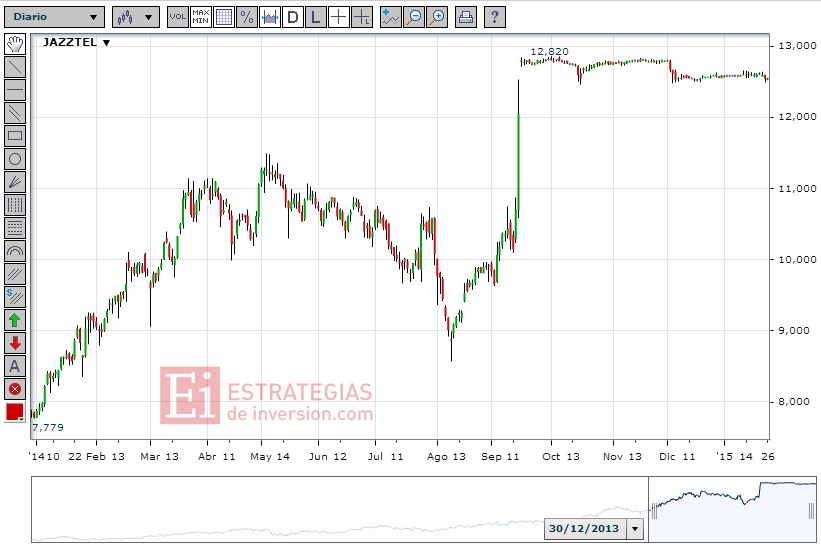Expand the 30/12/2013 date dropdown
The image size is (821, 549).
pos(635,529)
